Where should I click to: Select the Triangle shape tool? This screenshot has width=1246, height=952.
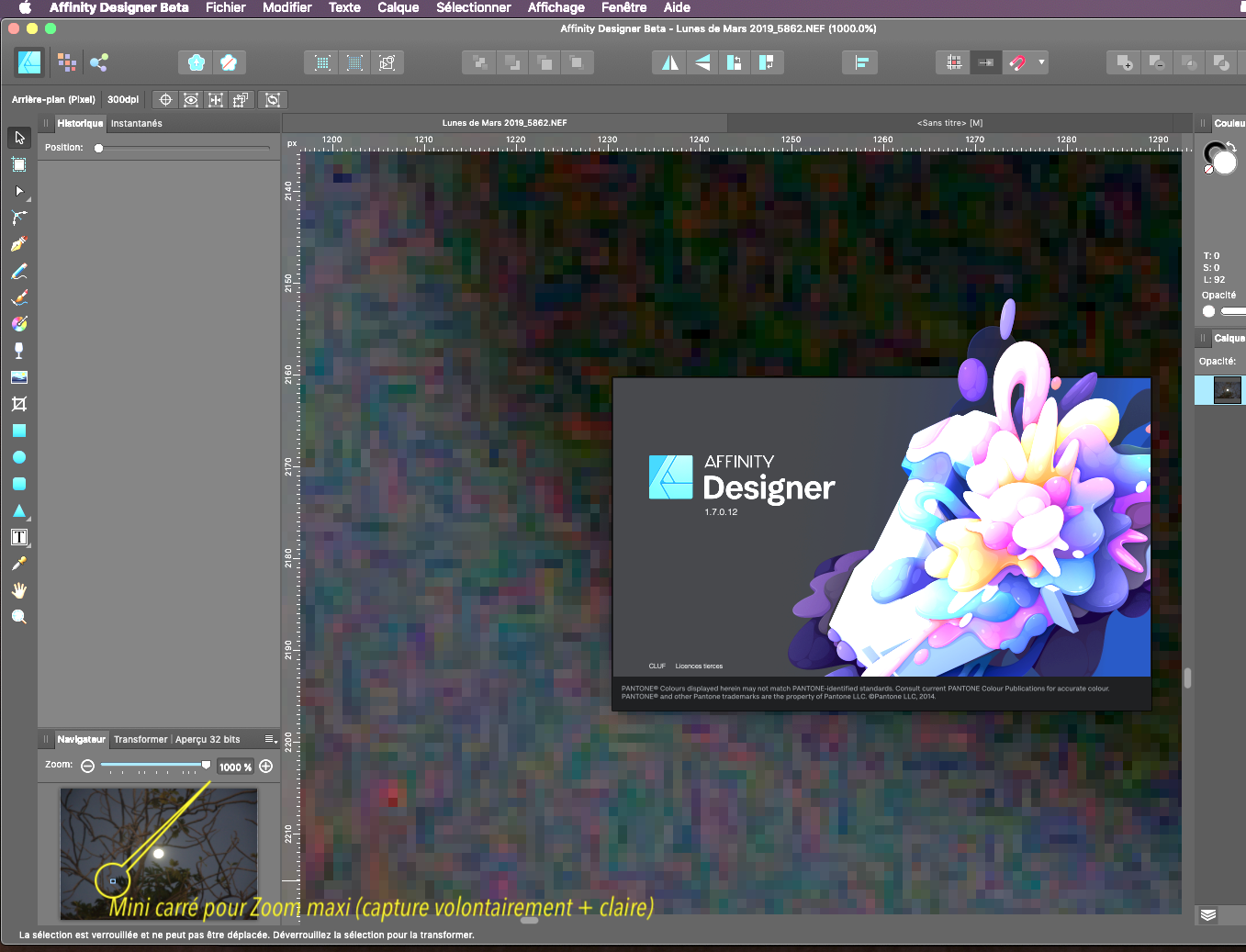19,510
